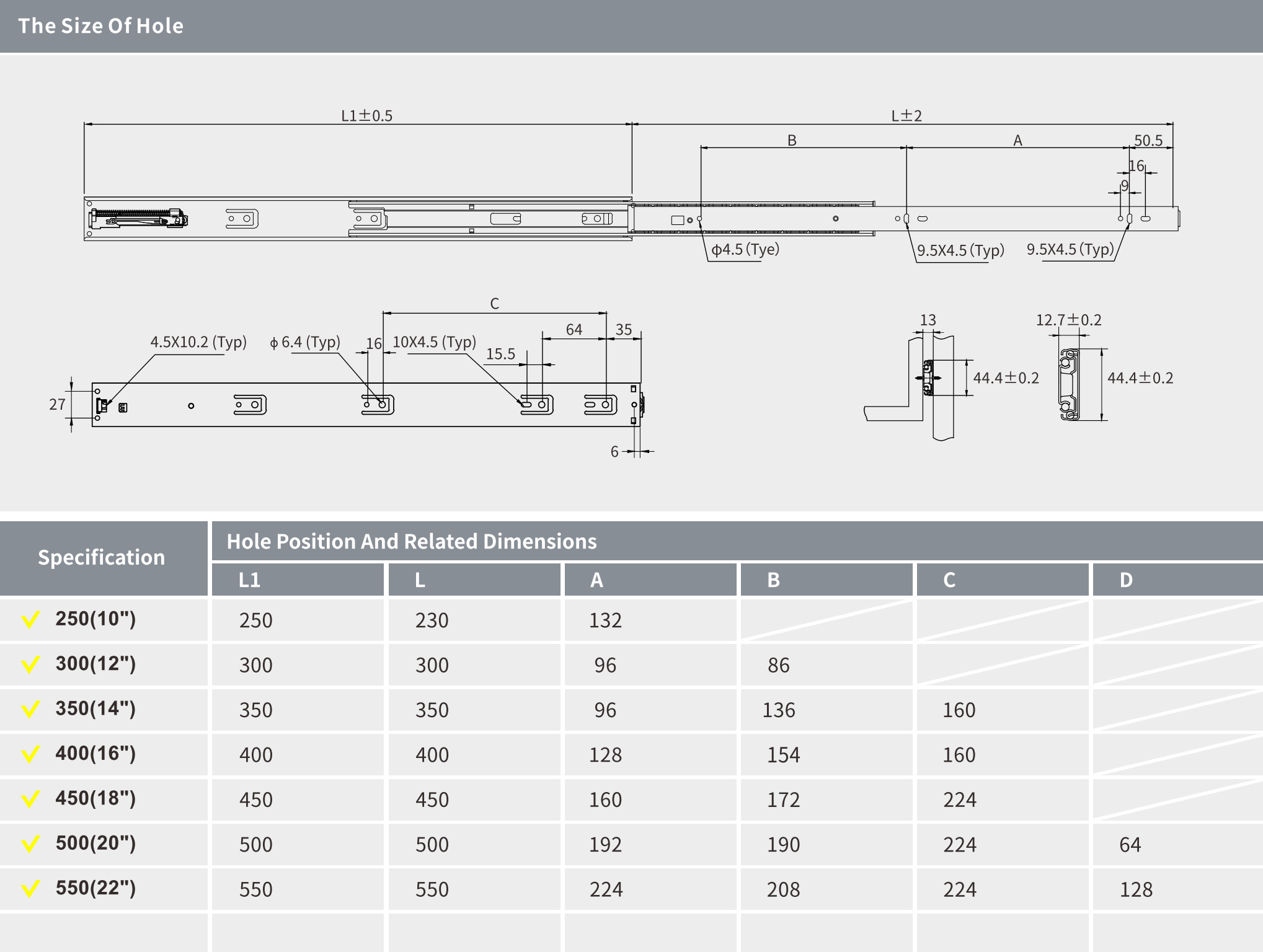Click the "L1±0.5" dimension label
This screenshot has width=1263, height=952.
click(367, 116)
